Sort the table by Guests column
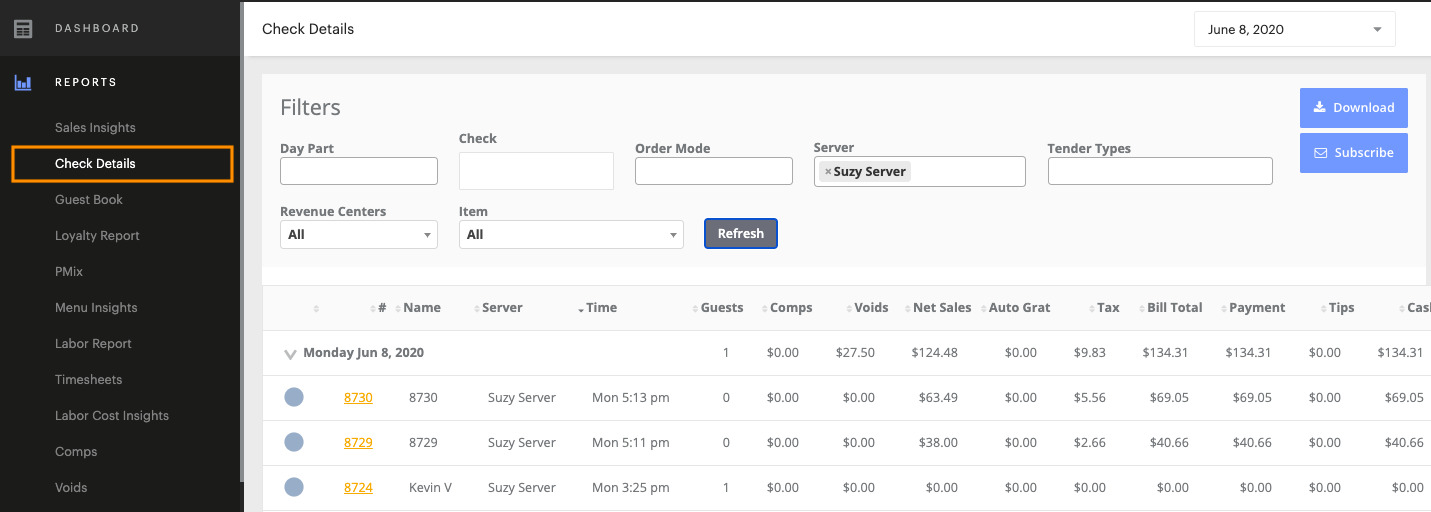The image size is (1431, 512). click(x=721, y=308)
